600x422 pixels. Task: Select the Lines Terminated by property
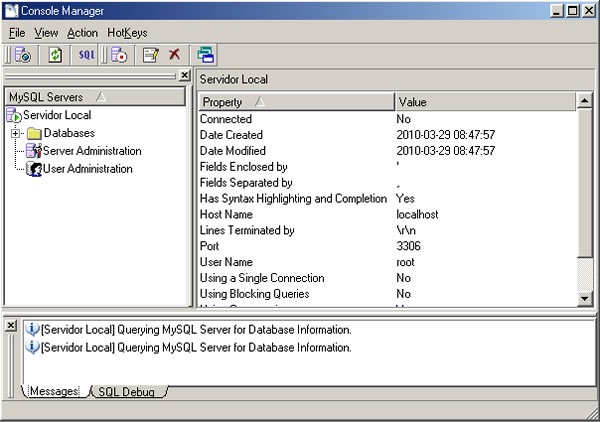(387, 230)
